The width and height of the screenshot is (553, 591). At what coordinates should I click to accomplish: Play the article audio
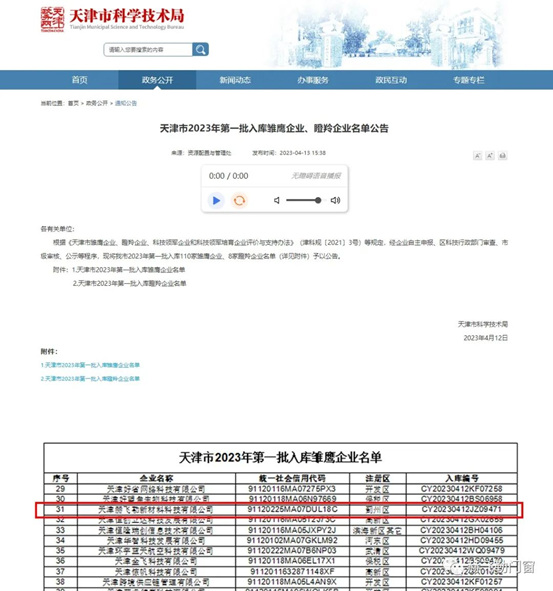(x=216, y=201)
